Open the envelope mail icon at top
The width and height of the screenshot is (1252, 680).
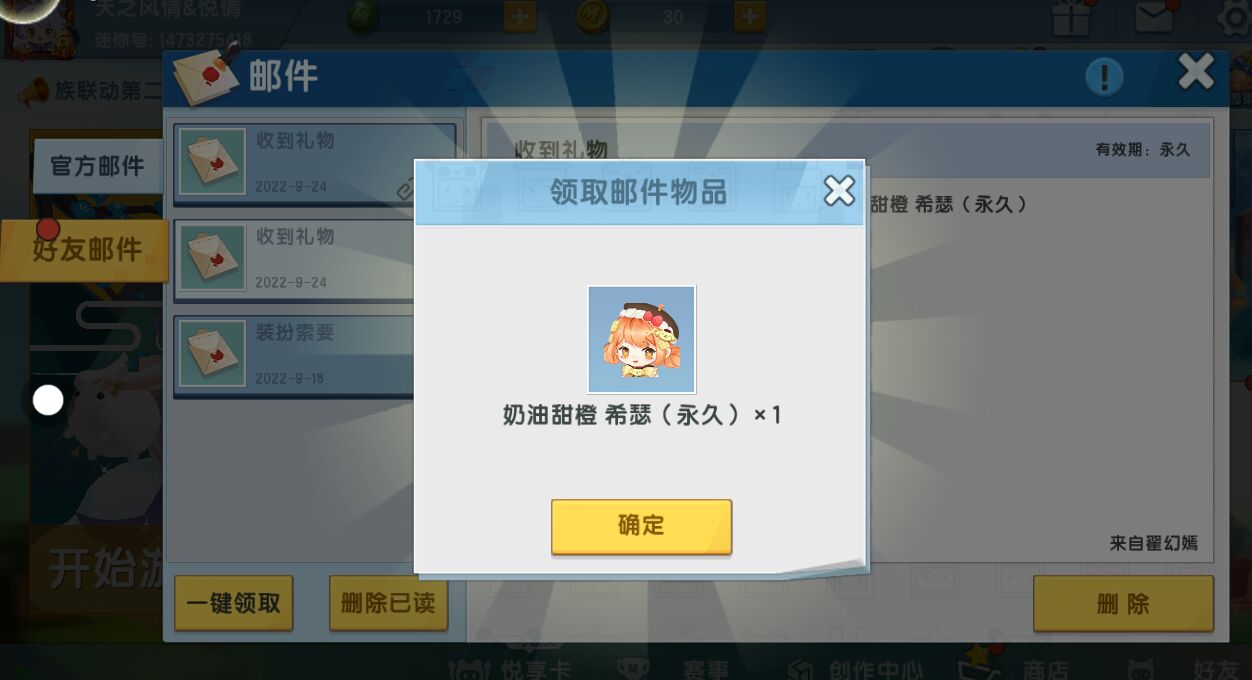(1154, 16)
